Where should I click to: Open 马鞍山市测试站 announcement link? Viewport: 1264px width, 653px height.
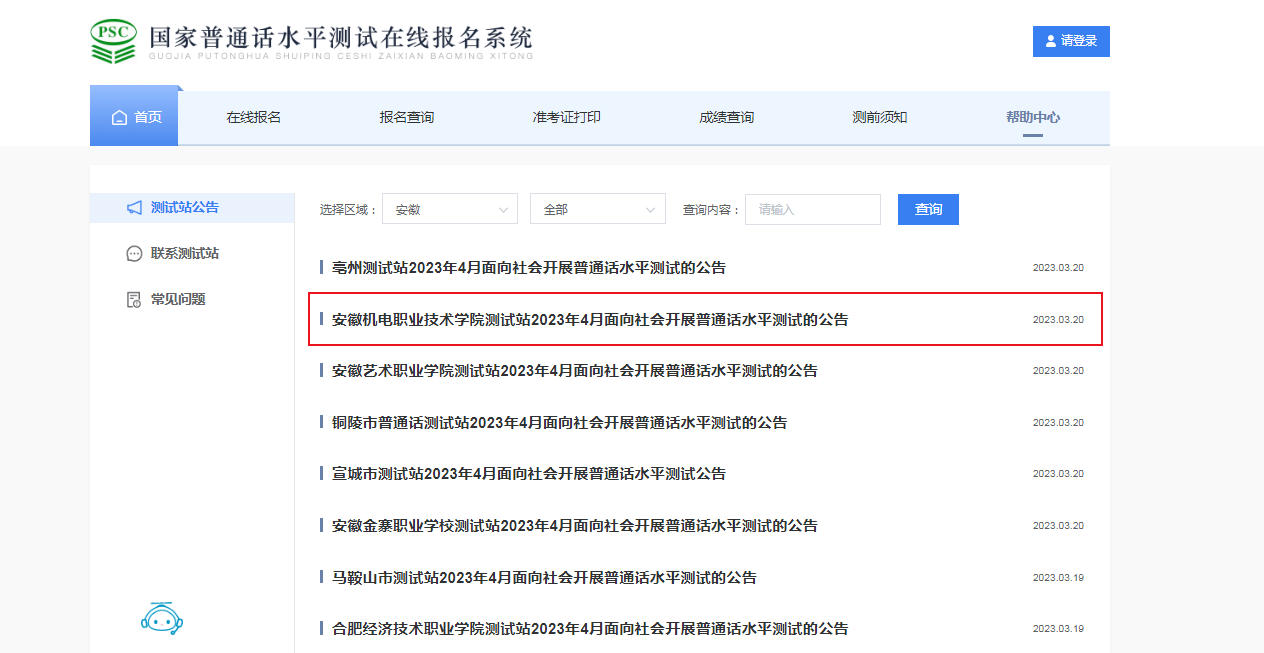544,578
